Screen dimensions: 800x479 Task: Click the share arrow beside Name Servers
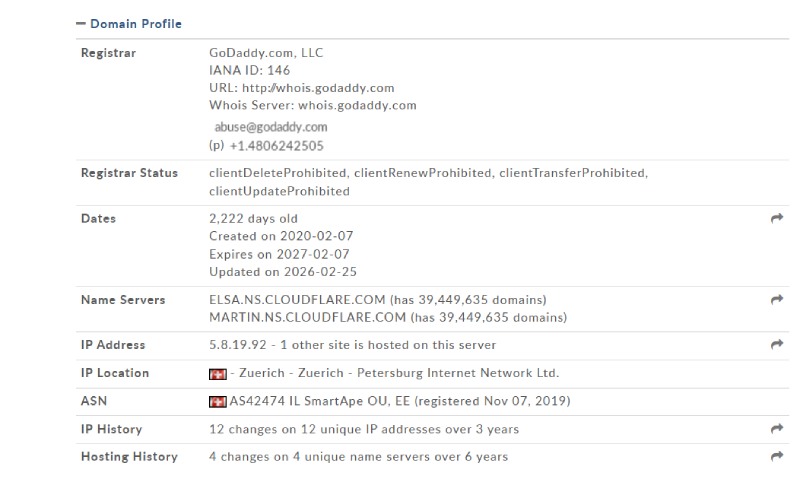click(777, 300)
